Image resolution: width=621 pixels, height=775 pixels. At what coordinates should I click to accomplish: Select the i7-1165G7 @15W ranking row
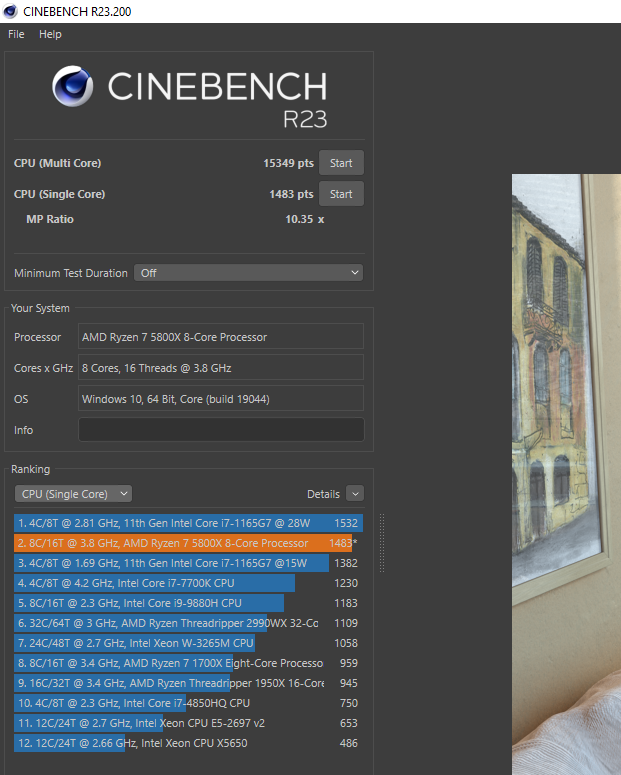click(x=188, y=563)
